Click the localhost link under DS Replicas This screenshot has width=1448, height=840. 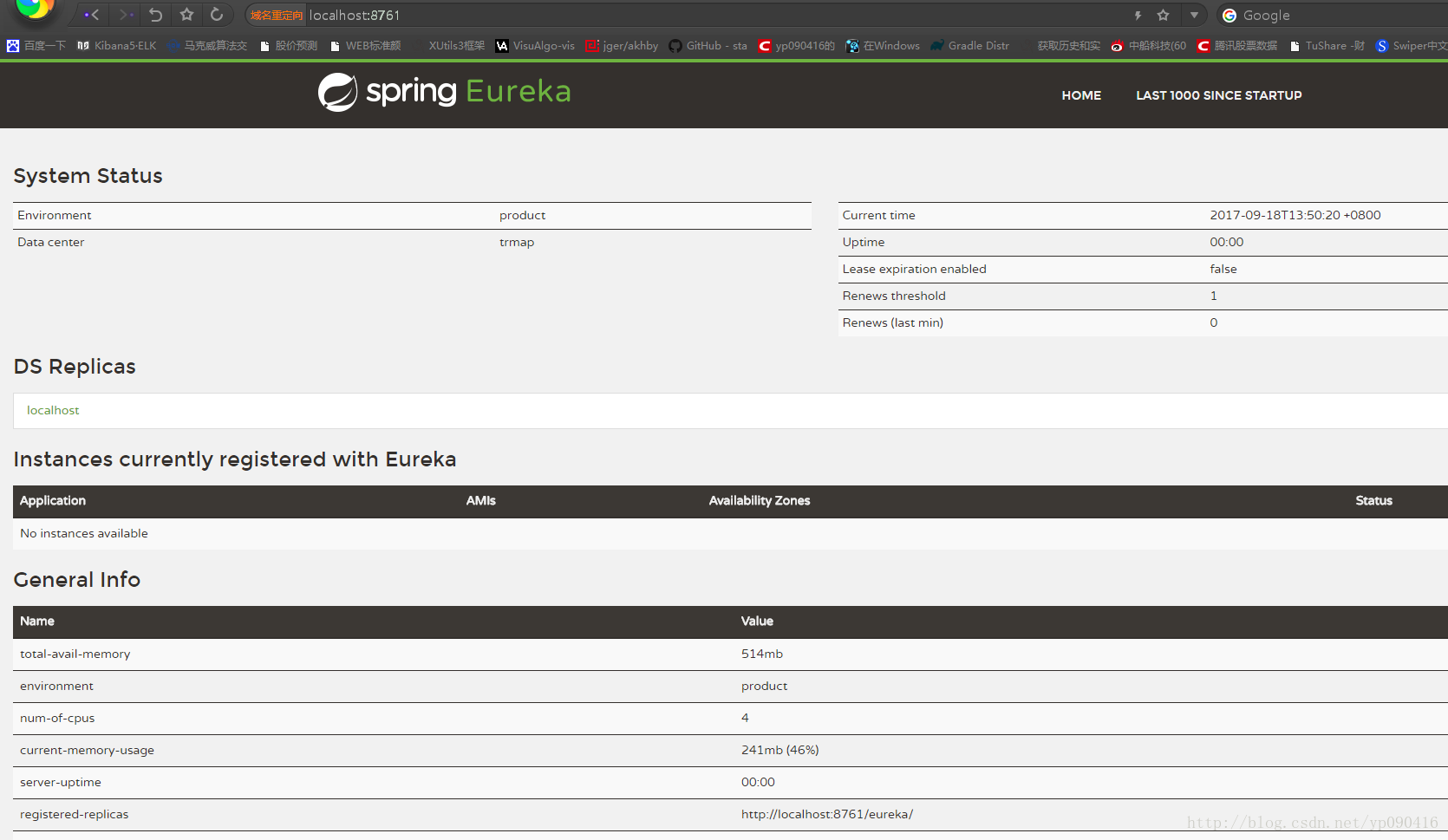tap(53, 410)
